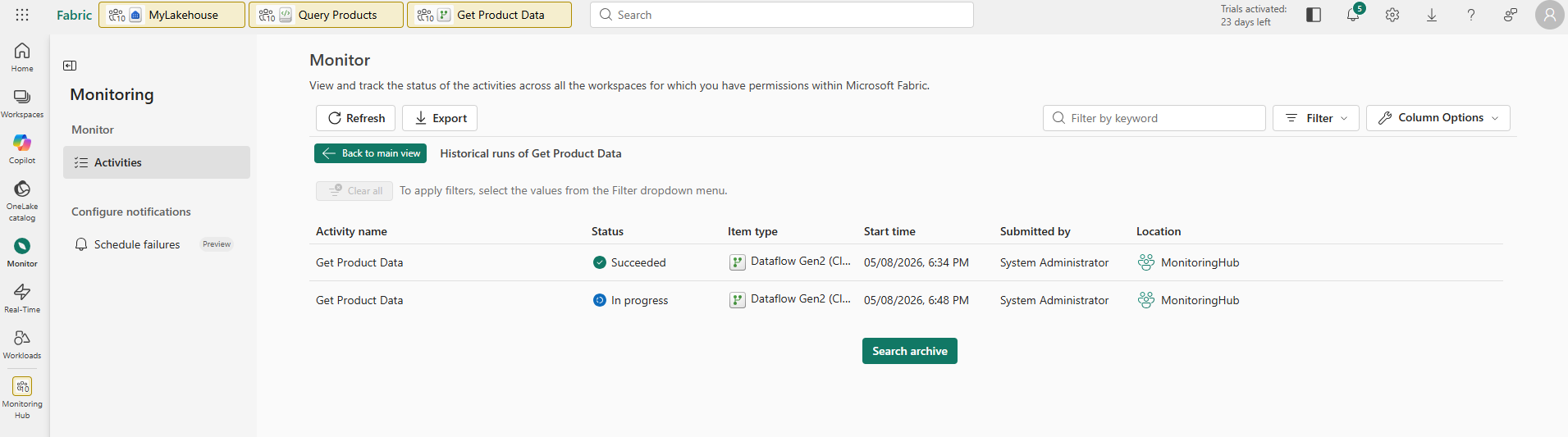Toggle the side panel layout icon
This screenshot has height=437, width=1568.
pos(1314,15)
